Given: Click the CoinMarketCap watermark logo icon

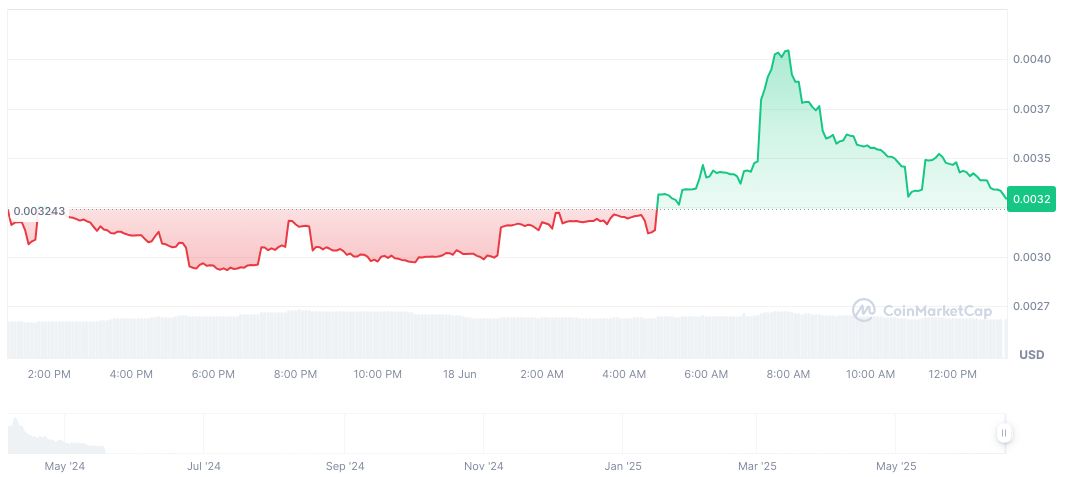Looking at the screenshot, I should [863, 311].
